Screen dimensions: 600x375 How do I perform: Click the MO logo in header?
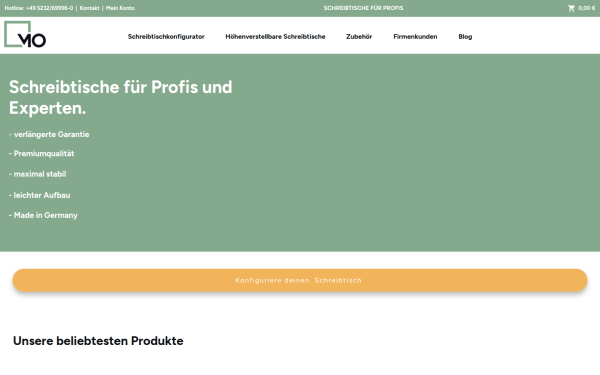(25, 34)
